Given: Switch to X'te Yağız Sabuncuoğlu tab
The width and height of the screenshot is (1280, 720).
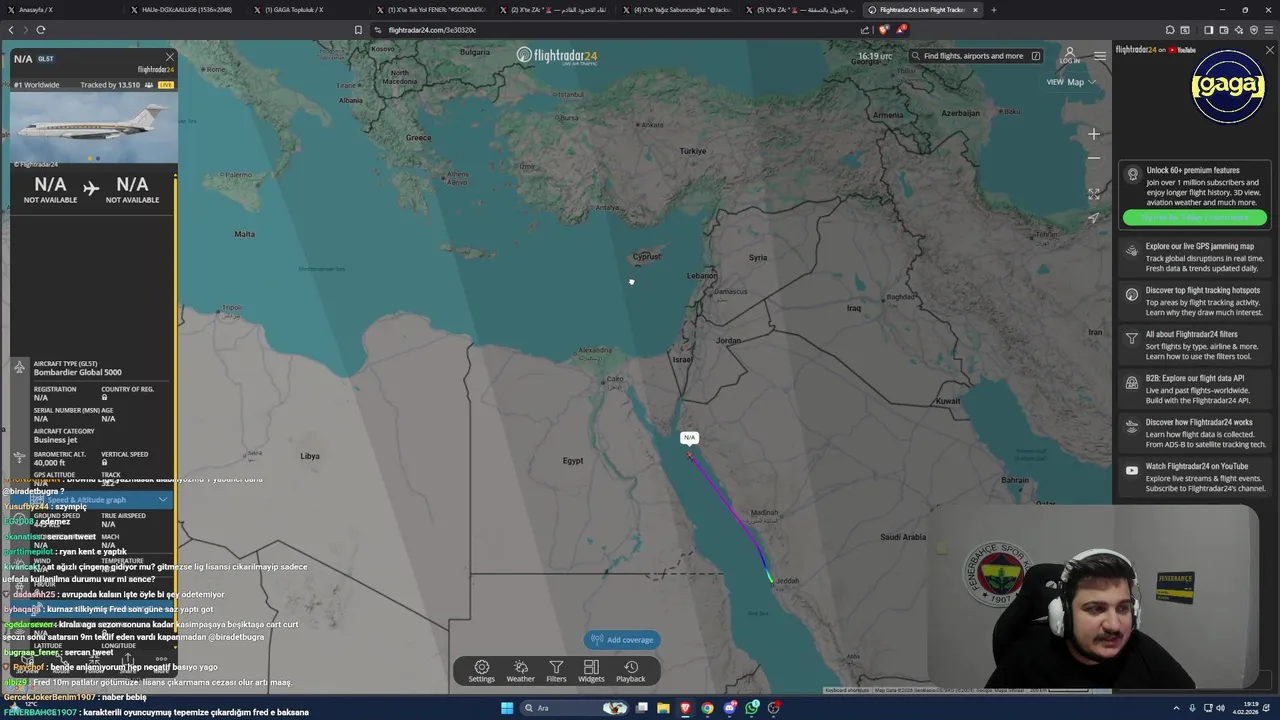Looking at the screenshot, I should pos(678,10).
